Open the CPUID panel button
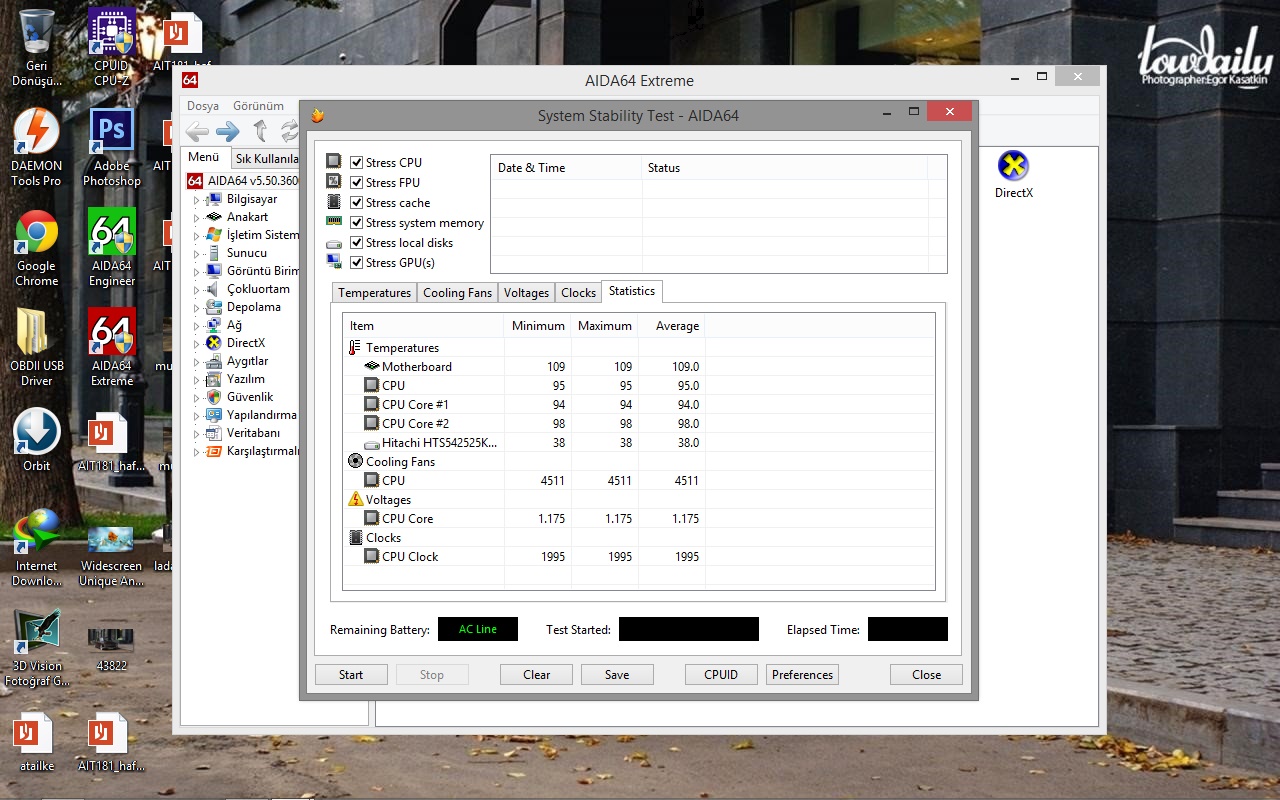The width and height of the screenshot is (1280, 800). tap(721, 675)
